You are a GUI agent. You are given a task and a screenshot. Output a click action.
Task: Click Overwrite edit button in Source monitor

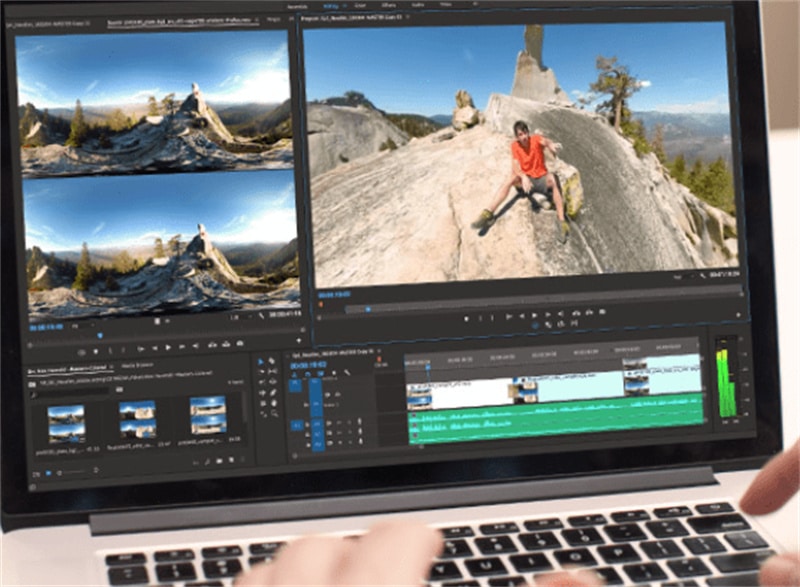(x=226, y=344)
